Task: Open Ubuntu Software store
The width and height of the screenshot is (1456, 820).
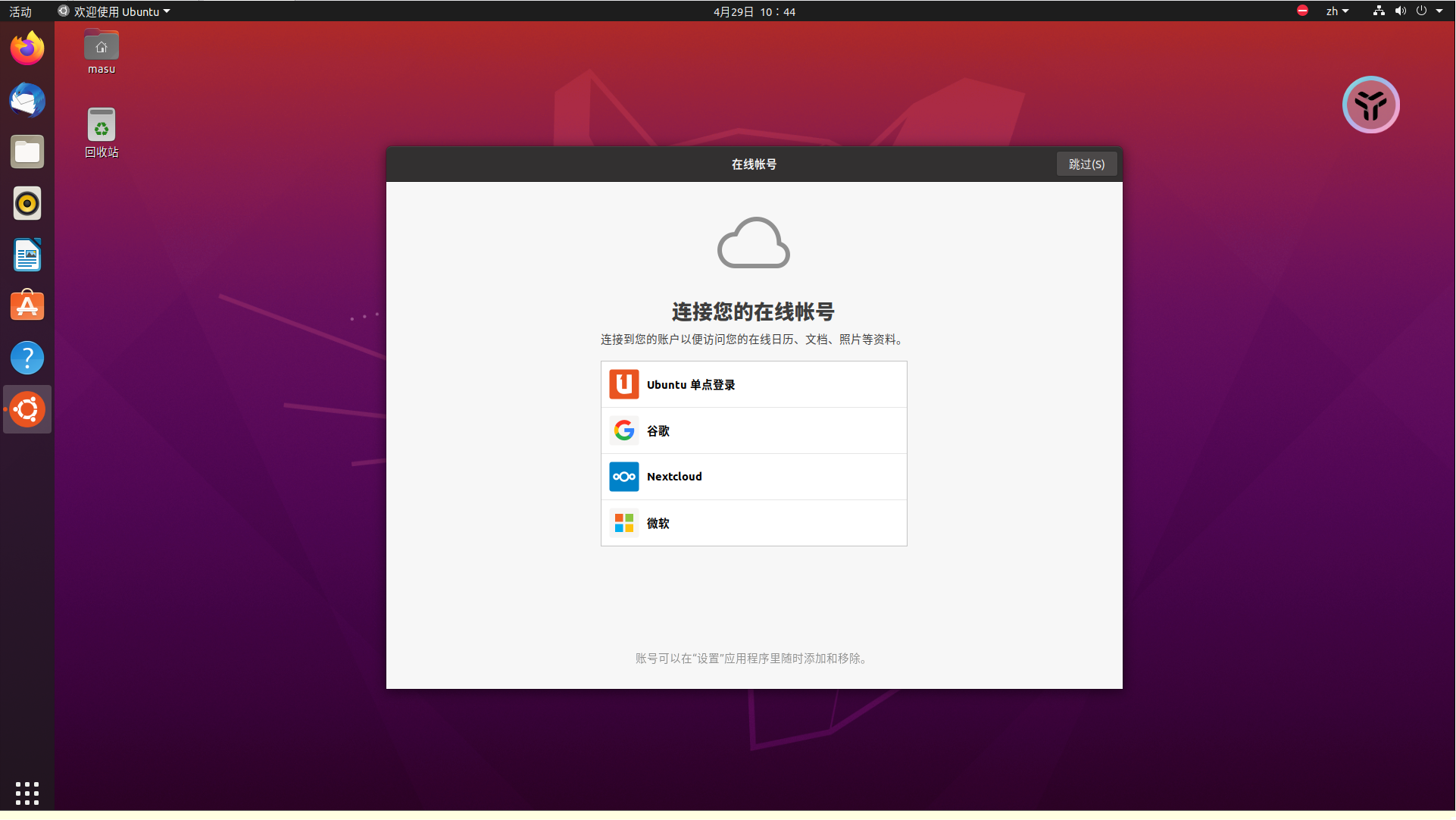Action: coord(27,306)
